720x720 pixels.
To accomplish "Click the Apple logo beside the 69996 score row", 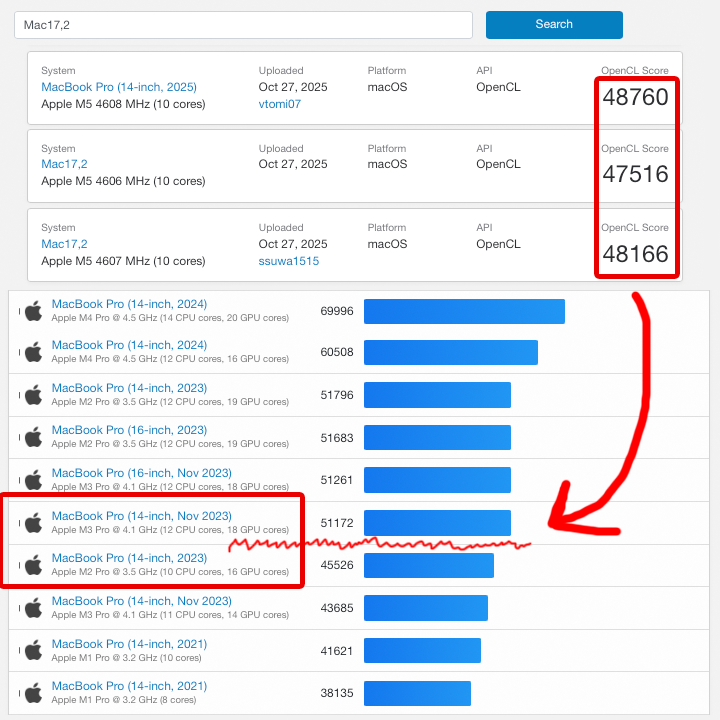I will [33, 311].
